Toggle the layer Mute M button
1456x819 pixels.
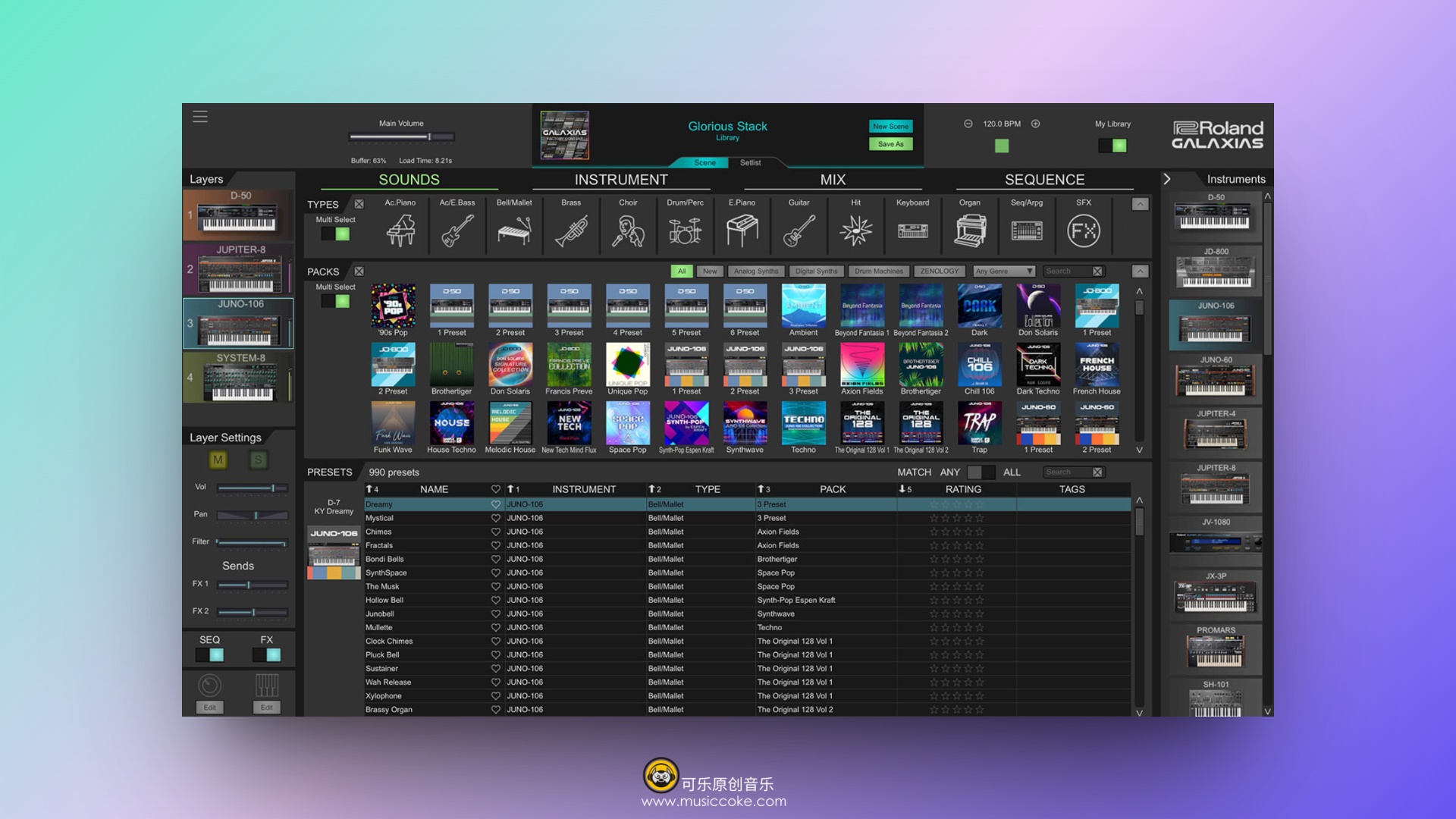click(218, 460)
